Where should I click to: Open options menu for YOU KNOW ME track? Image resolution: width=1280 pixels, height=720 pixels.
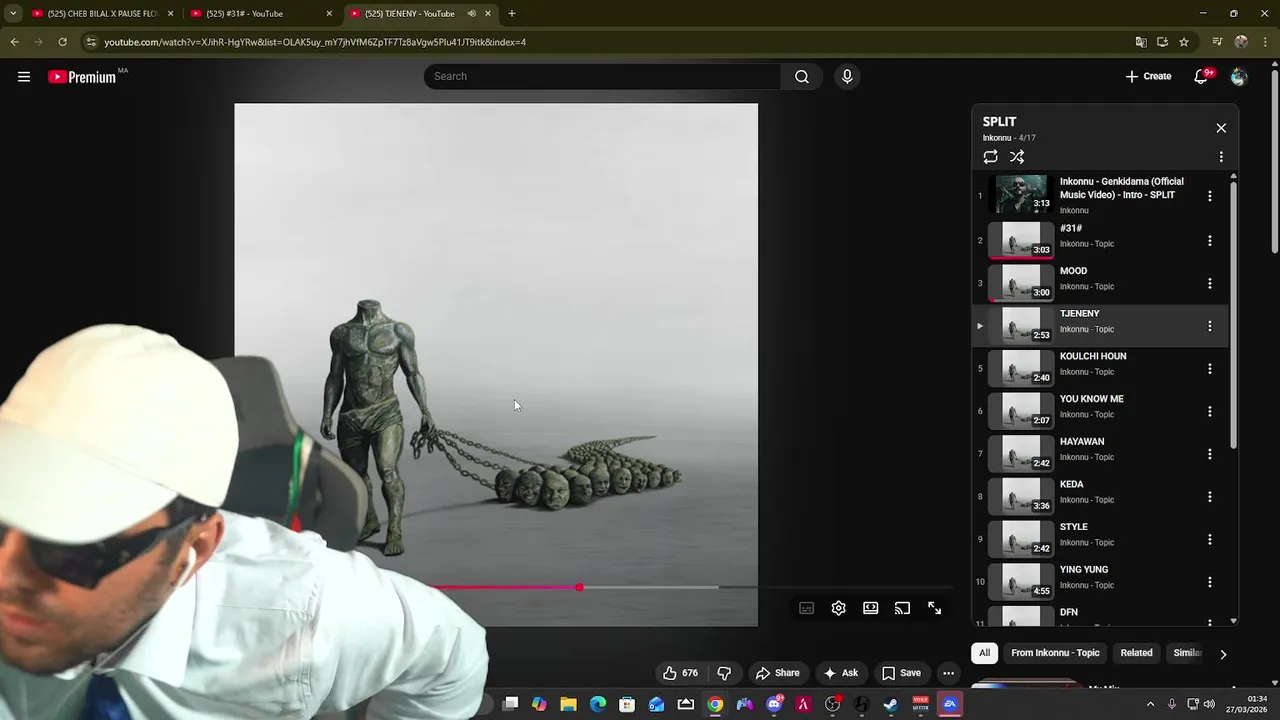[x=1210, y=411]
